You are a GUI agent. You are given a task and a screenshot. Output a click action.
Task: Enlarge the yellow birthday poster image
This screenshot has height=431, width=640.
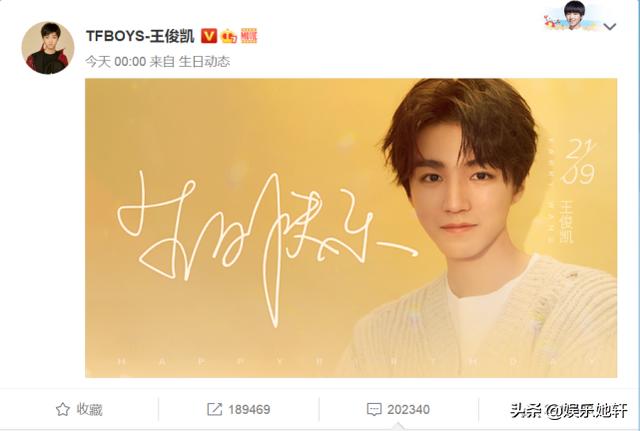click(x=351, y=228)
